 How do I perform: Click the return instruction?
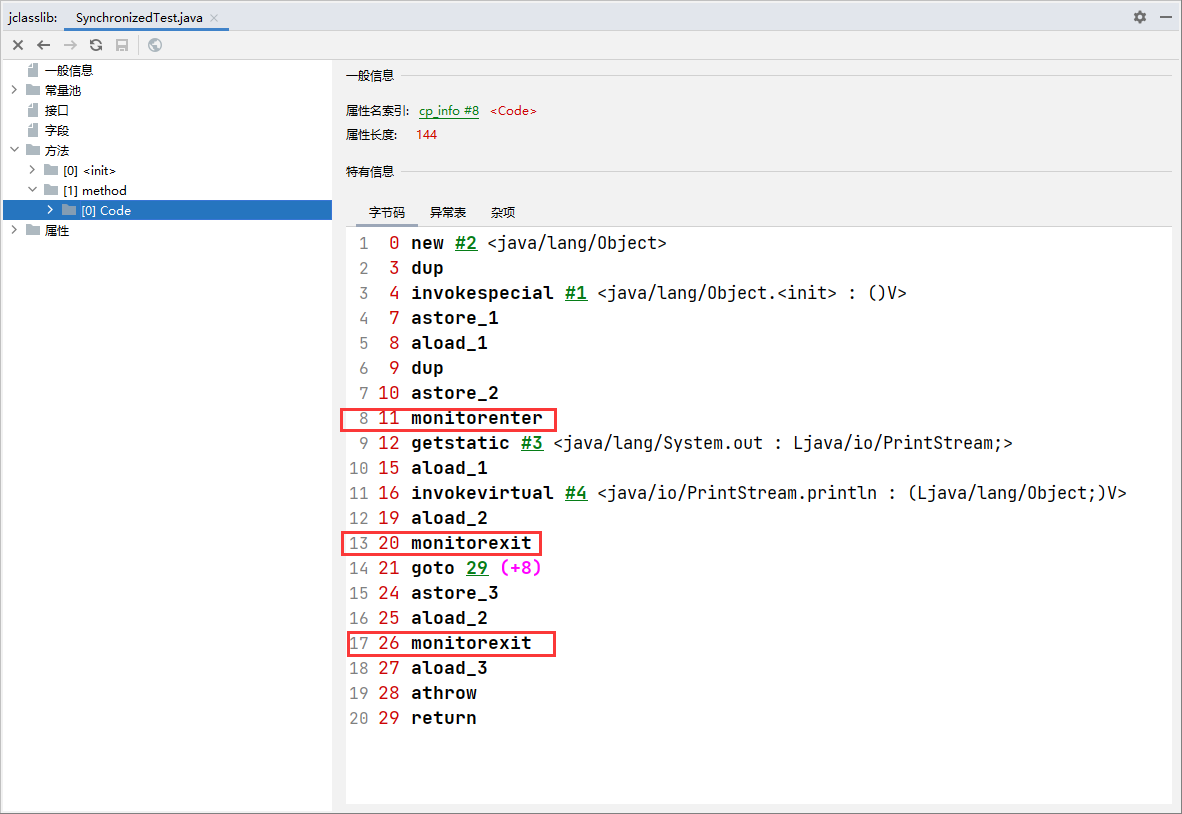[x=443, y=718]
